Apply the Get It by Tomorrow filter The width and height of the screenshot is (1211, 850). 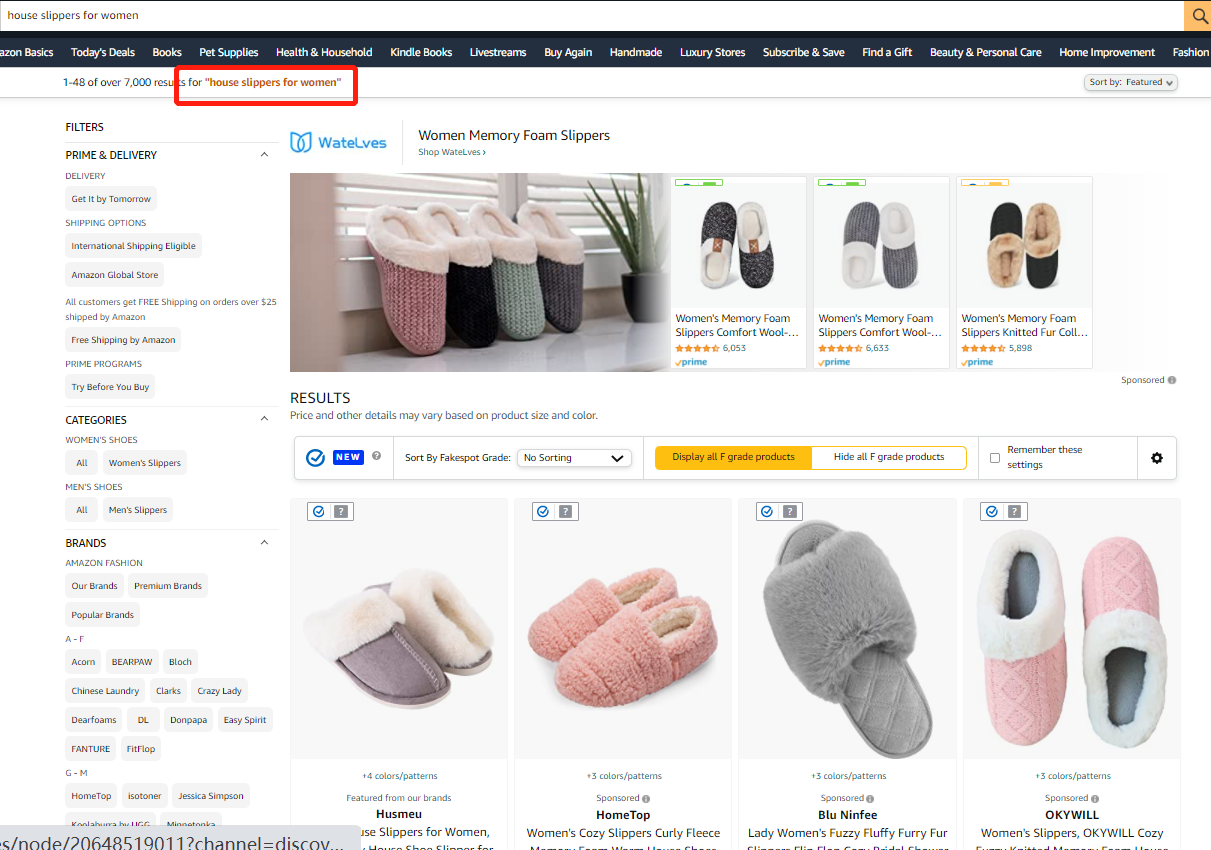(111, 199)
